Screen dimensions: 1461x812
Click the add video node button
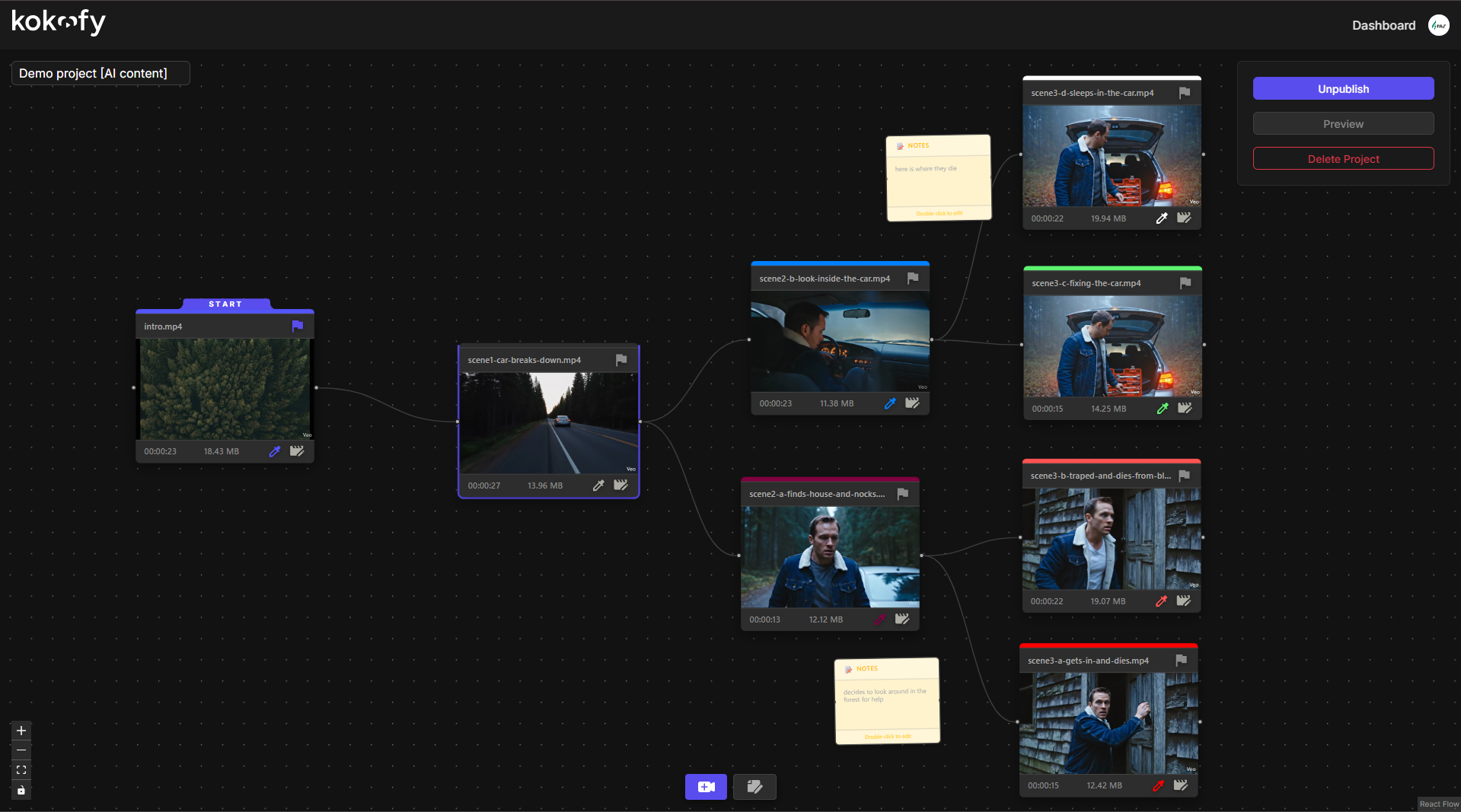click(x=706, y=787)
